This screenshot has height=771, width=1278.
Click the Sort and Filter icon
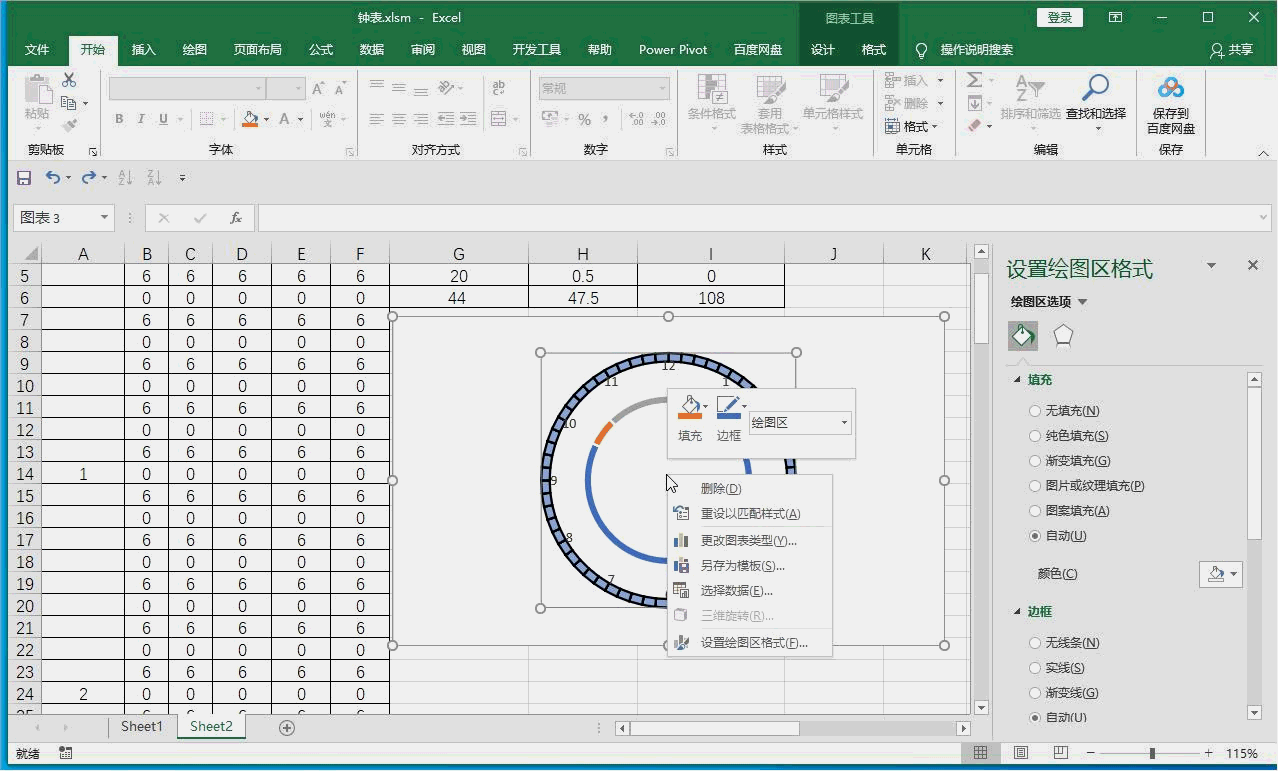click(x=1030, y=88)
